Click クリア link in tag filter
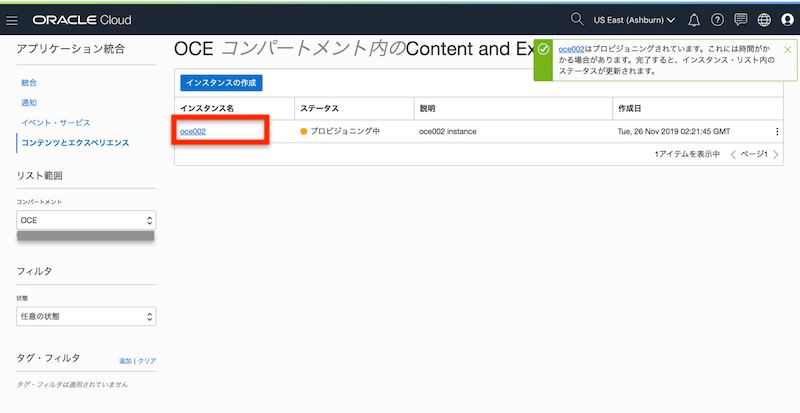 pos(146,361)
